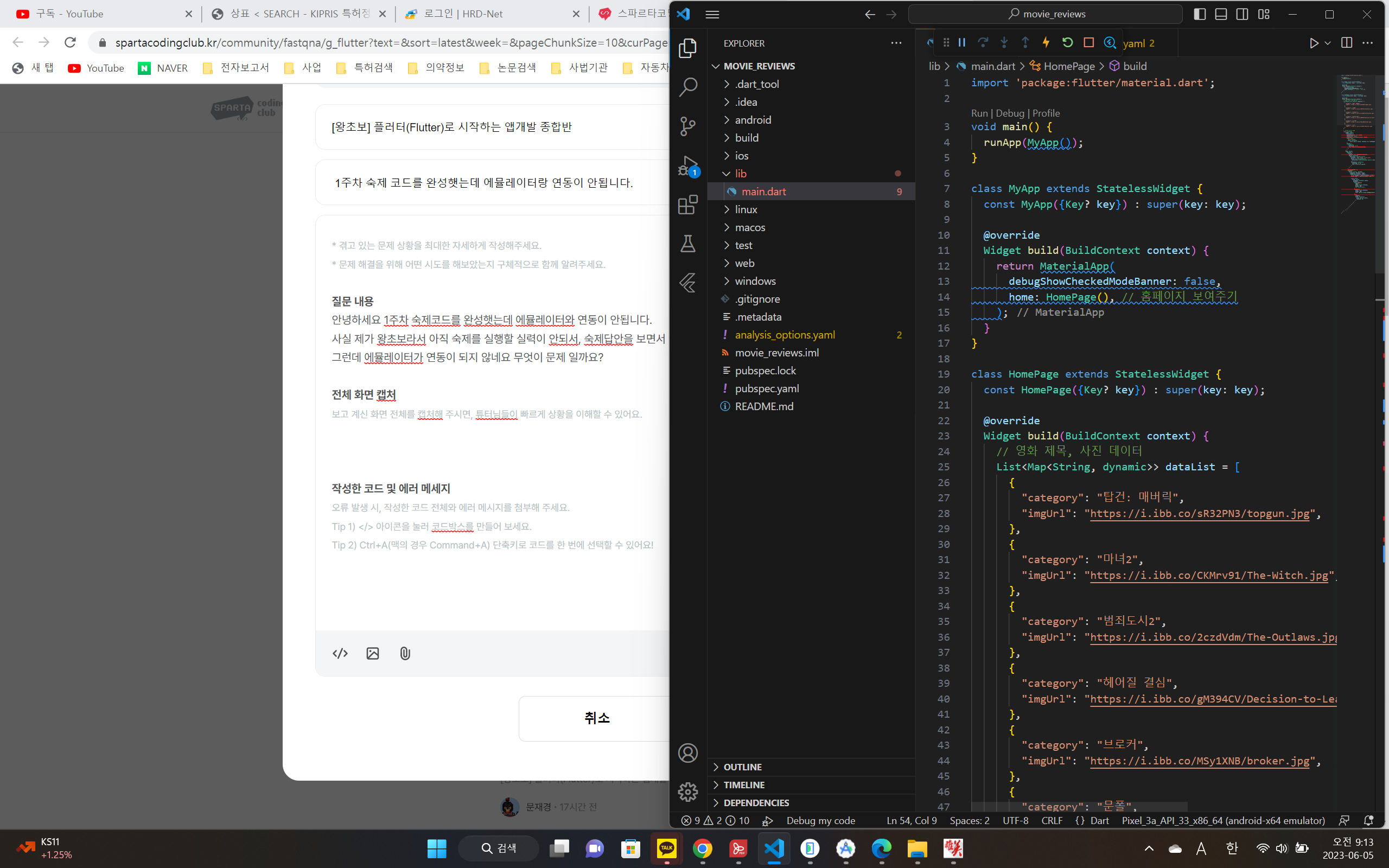Switch to the 로그인 HRD-Net browser tab
Viewport: 1389px width, 868px height.
coord(492,14)
